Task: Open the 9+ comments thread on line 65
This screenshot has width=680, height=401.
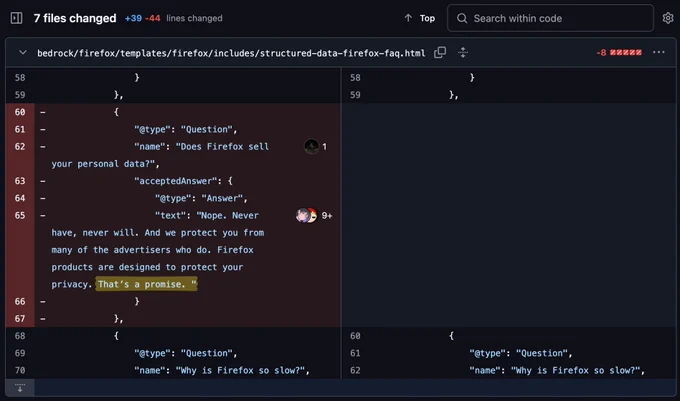Action: point(314,215)
